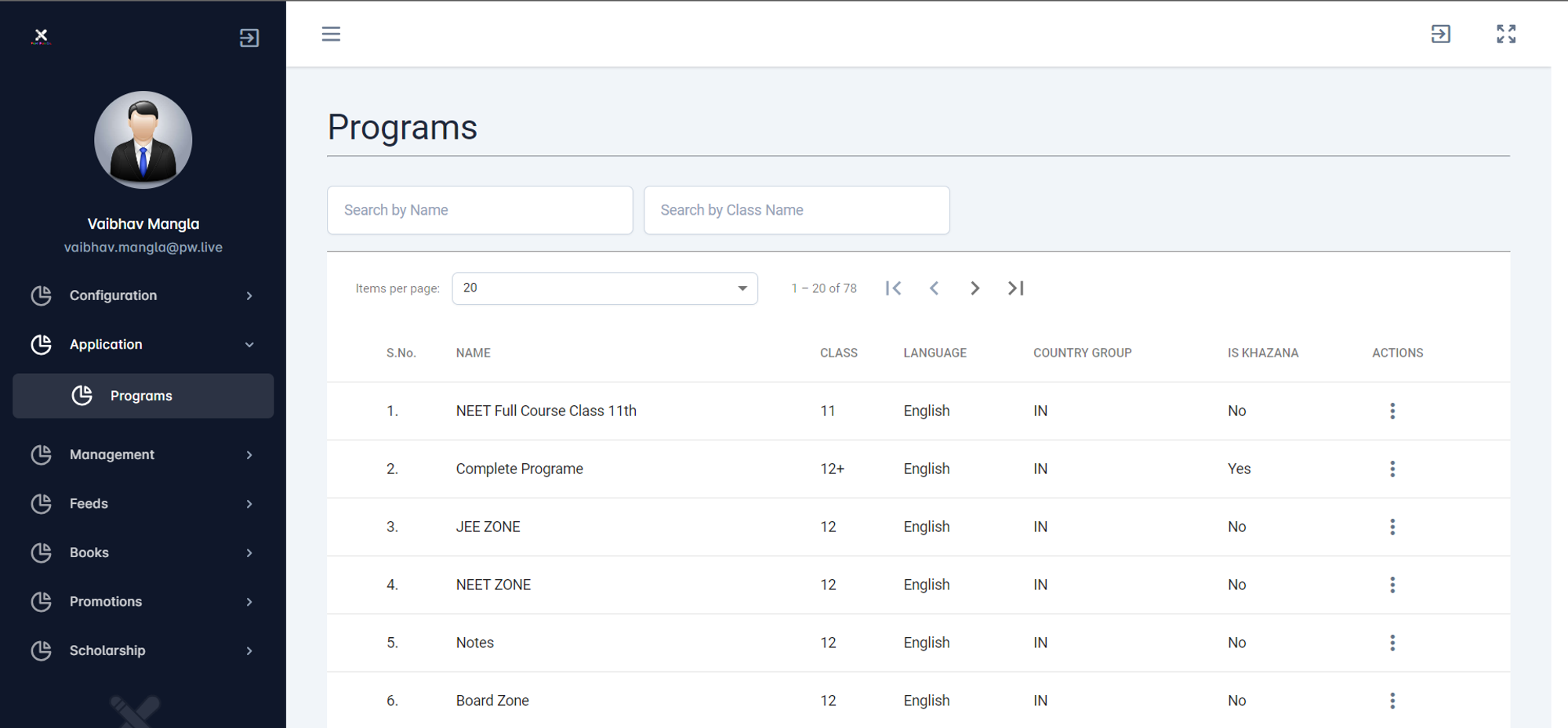Go to next page of programs
The image size is (1568, 728).
point(975,288)
